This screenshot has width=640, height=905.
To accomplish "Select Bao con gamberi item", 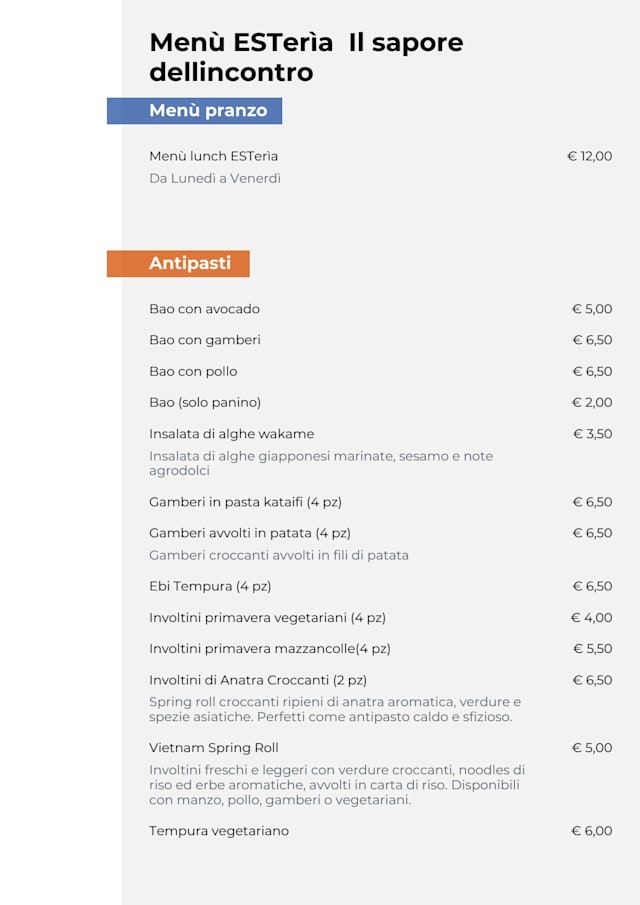I will tap(205, 340).
